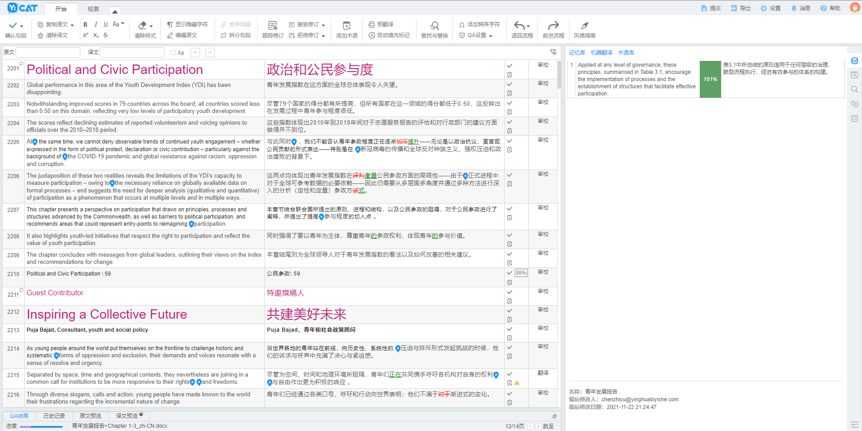The width and height of the screenshot is (862, 431).
Task: Click the 原文 source search input field
Action: (x=48, y=53)
